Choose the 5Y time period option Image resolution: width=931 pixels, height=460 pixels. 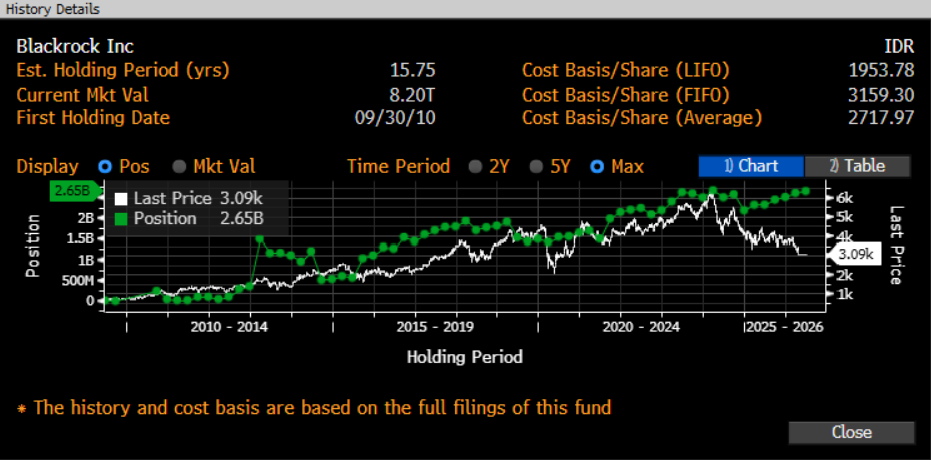(x=536, y=167)
